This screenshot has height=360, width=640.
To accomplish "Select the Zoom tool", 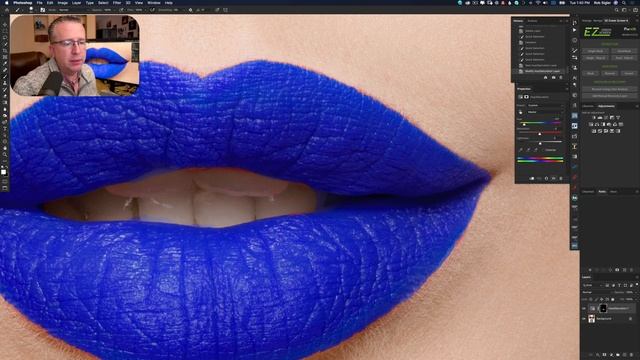I will coord(5,155).
